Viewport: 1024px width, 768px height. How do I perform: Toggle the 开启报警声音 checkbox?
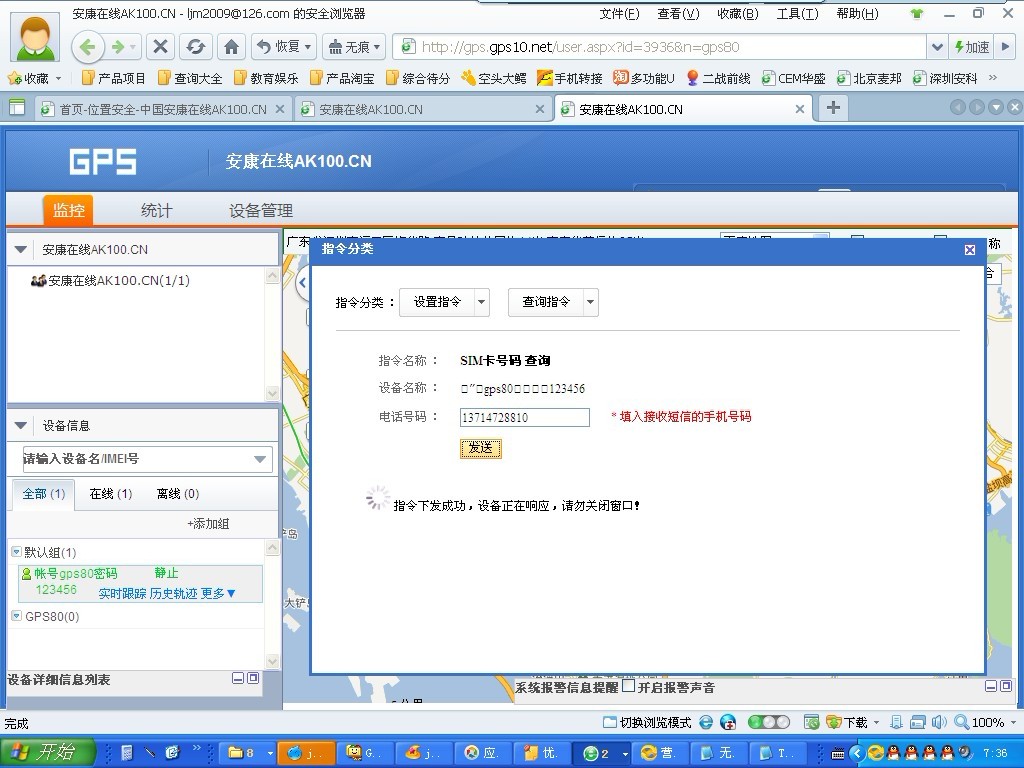click(x=628, y=686)
